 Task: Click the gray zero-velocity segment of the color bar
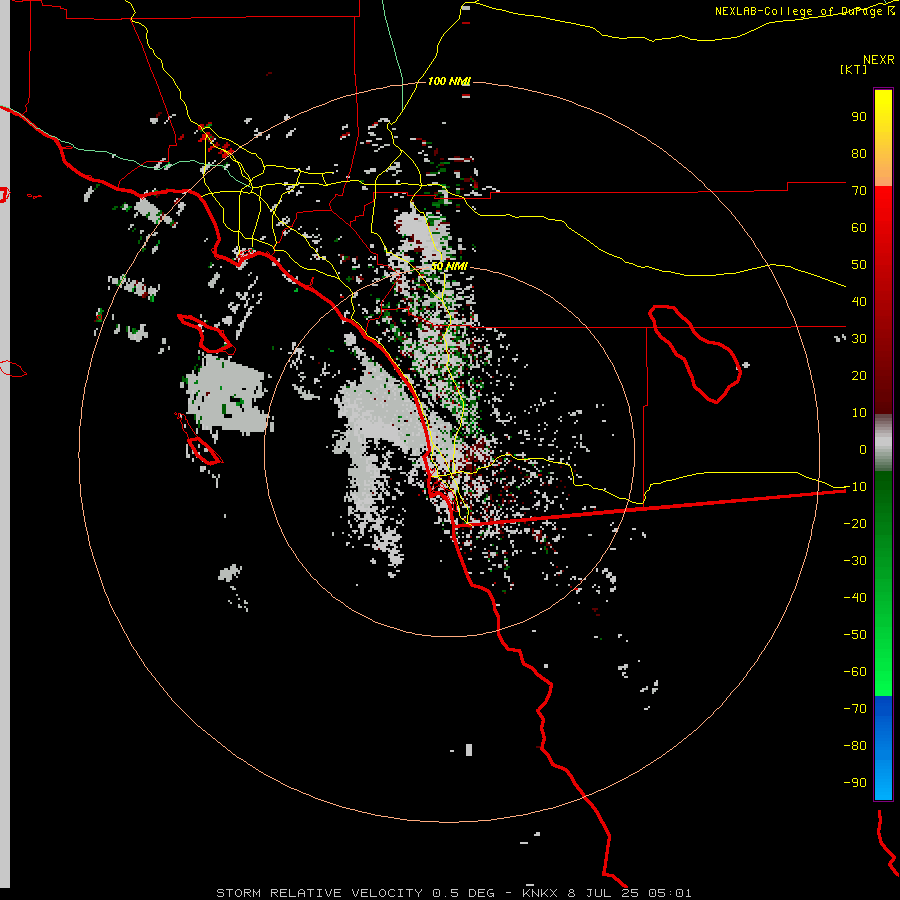(x=883, y=443)
